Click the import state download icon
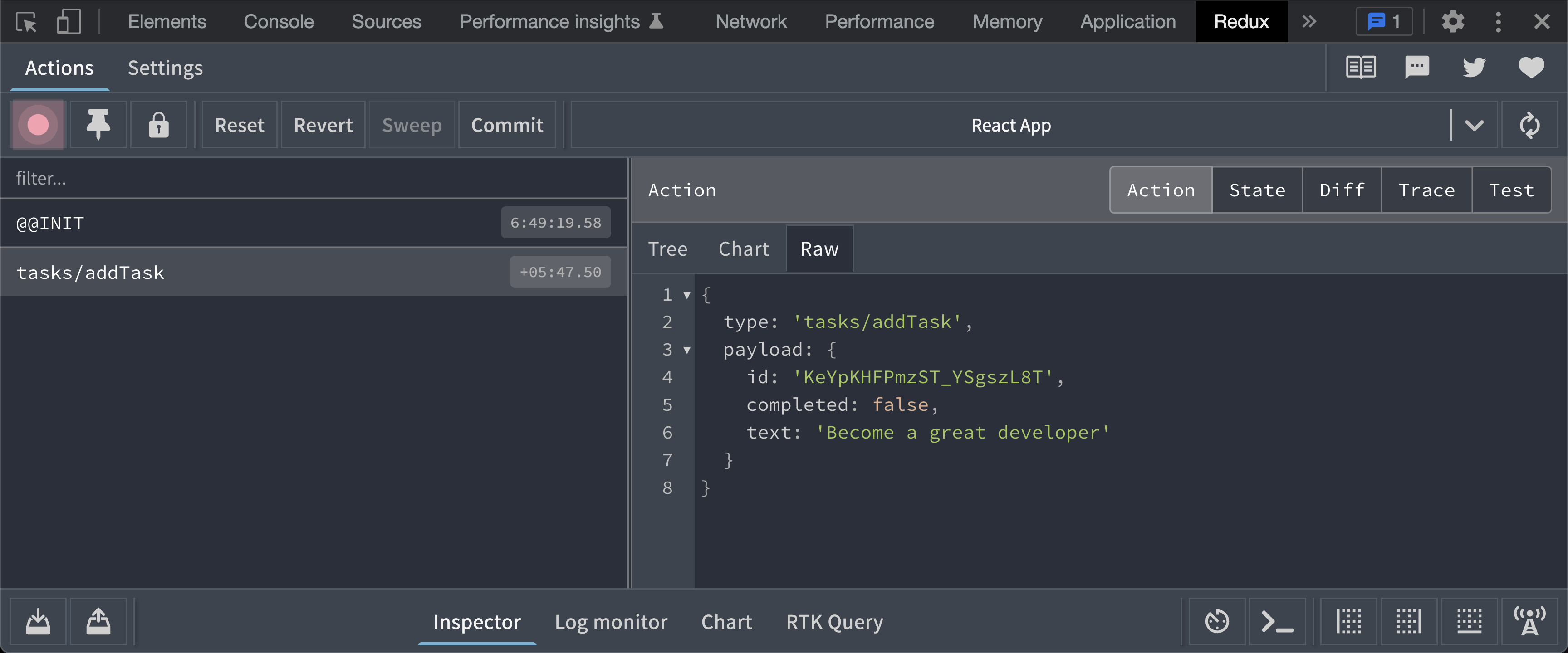 point(38,621)
